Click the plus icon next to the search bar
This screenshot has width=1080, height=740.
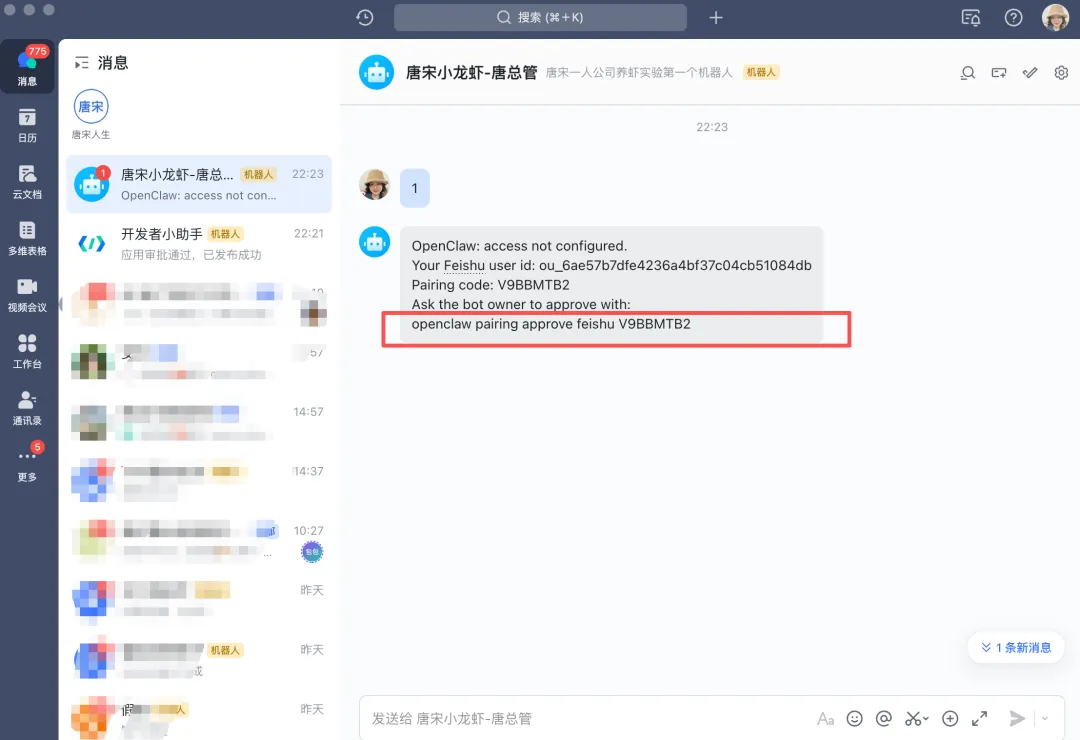click(716, 17)
